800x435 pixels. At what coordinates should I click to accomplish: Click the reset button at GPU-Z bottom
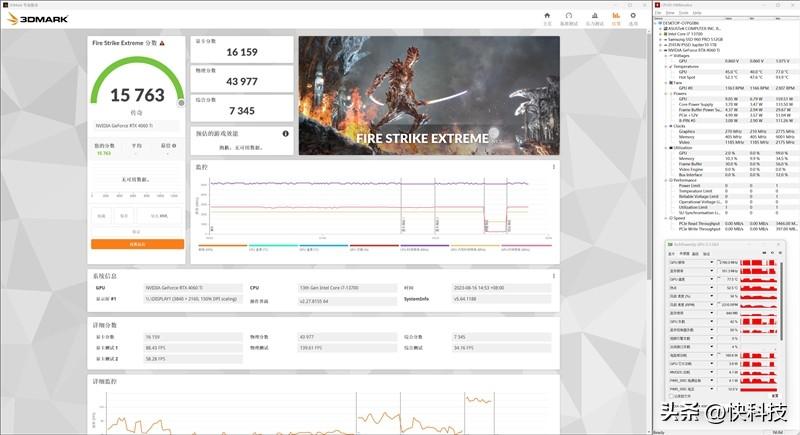775,396
